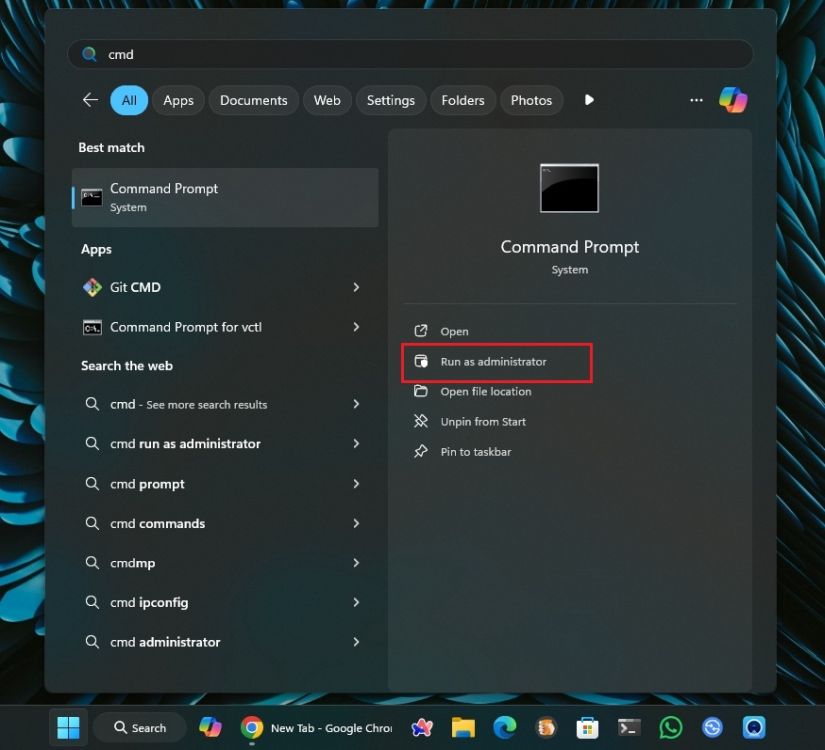This screenshot has height=750, width=825.
Task: Launch File Explorer from the taskbar
Action: tap(462, 727)
